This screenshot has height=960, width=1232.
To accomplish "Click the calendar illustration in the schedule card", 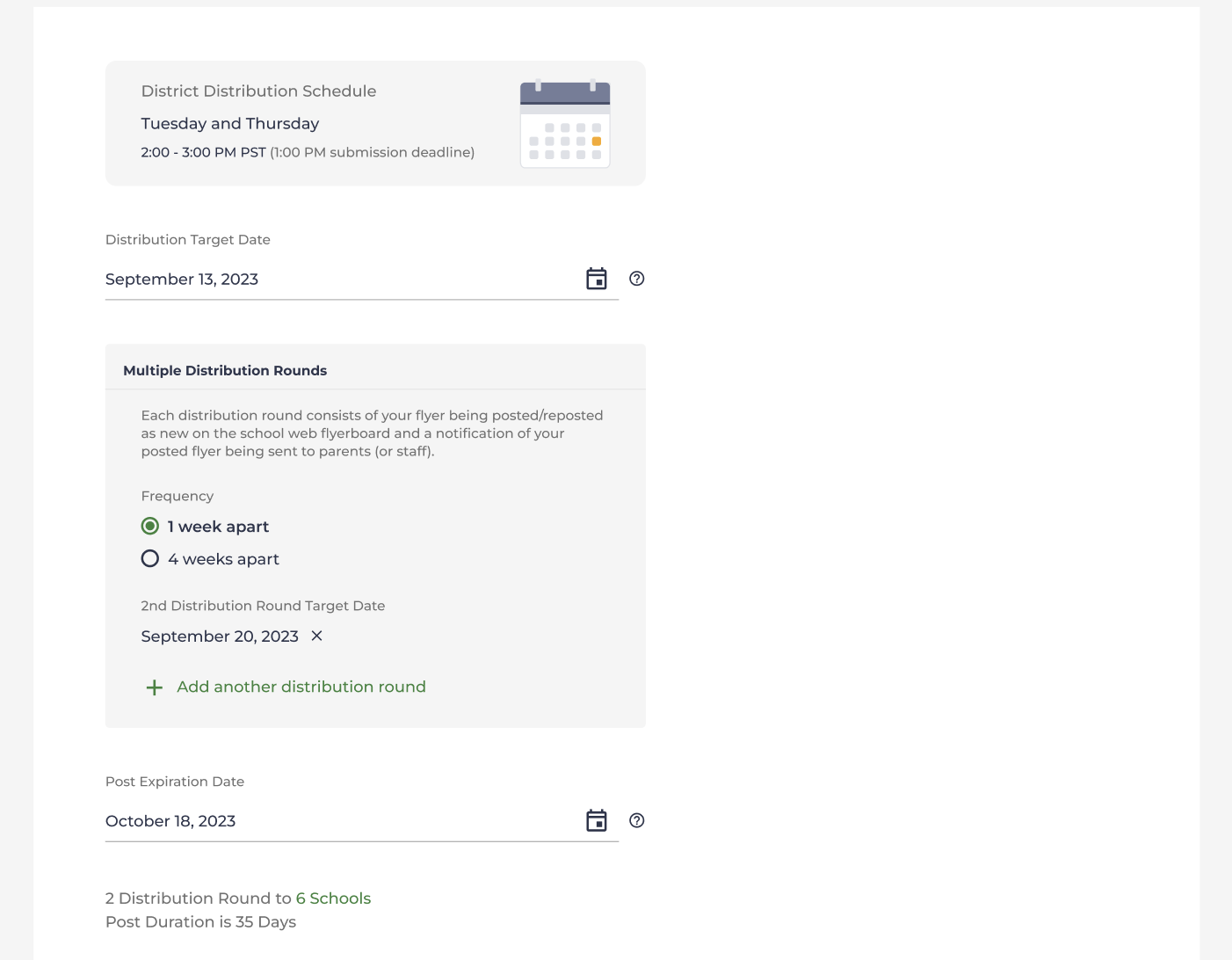I will point(565,124).
